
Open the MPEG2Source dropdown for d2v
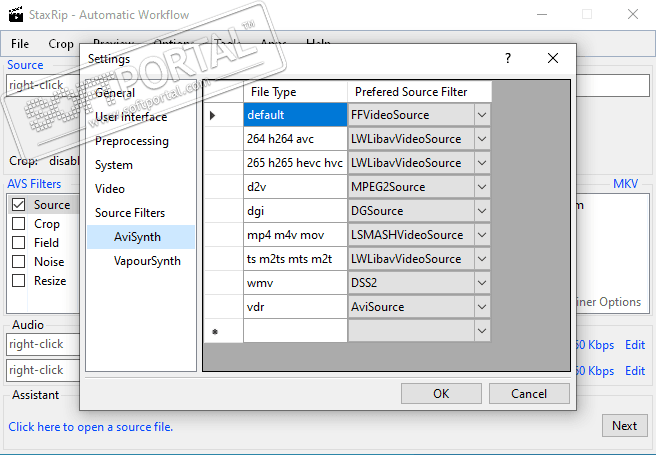(482, 187)
